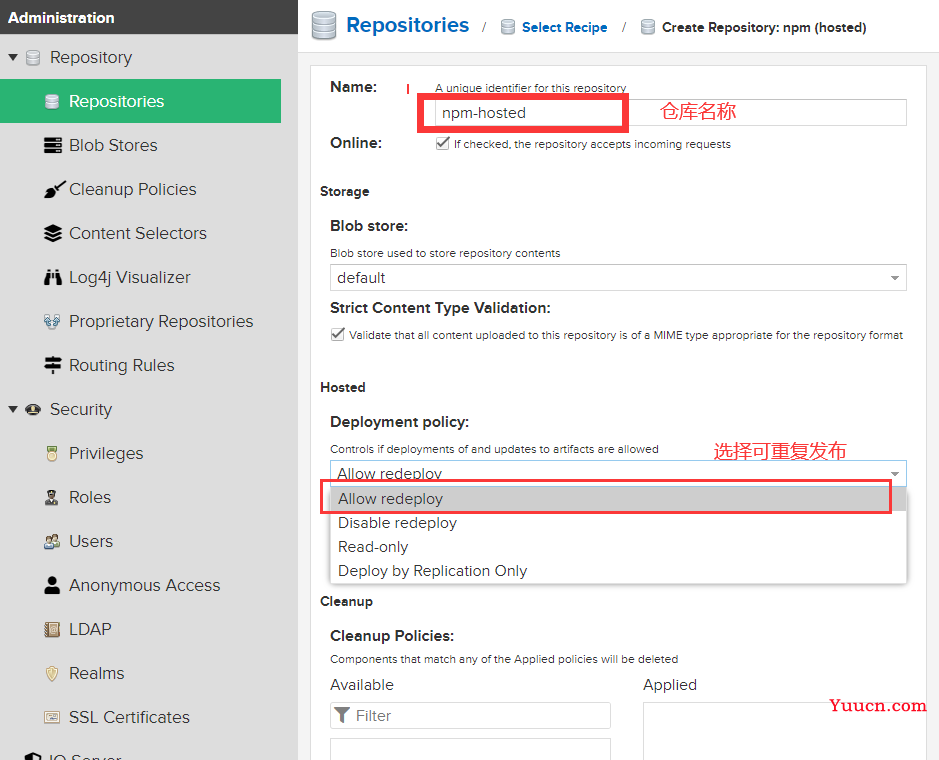Click the Routing Rules signpost icon
939x760 pixels.
(53, 365)
